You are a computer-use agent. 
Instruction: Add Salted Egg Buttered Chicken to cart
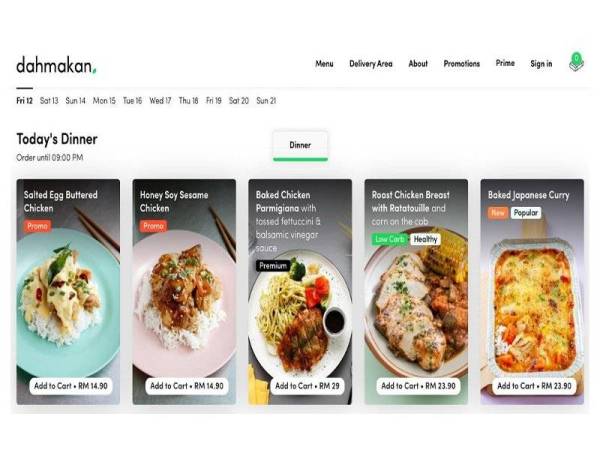point(71,386)
